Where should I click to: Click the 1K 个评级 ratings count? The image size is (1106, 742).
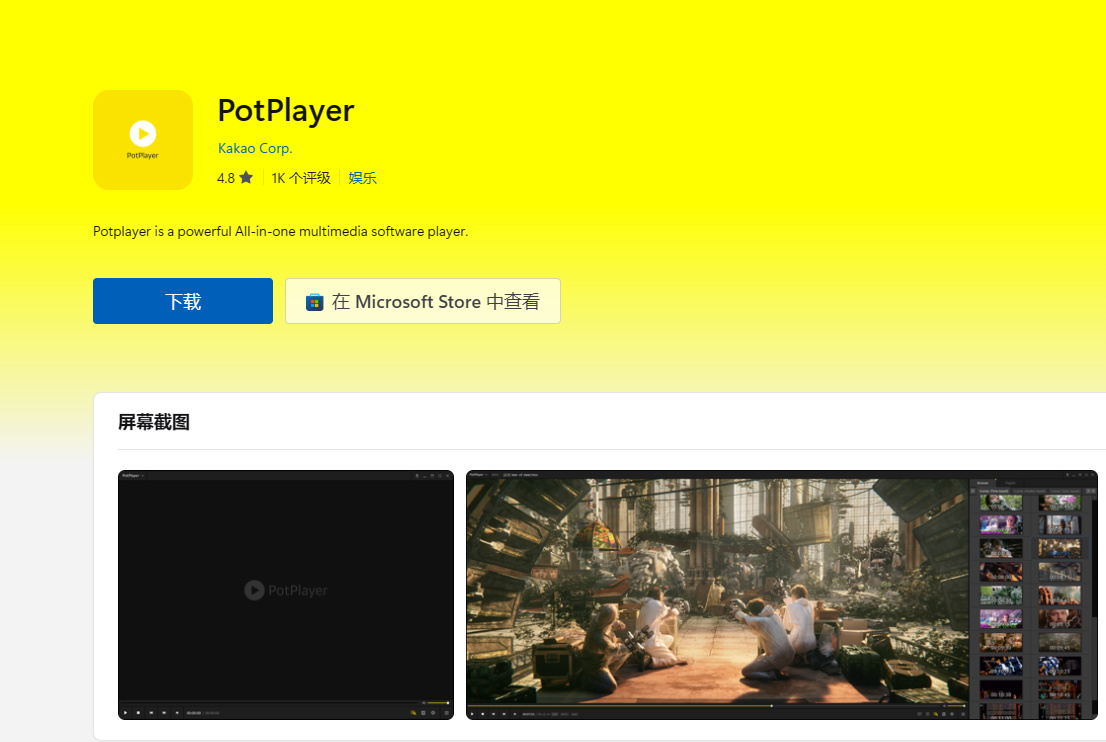(x=301, y=178)
